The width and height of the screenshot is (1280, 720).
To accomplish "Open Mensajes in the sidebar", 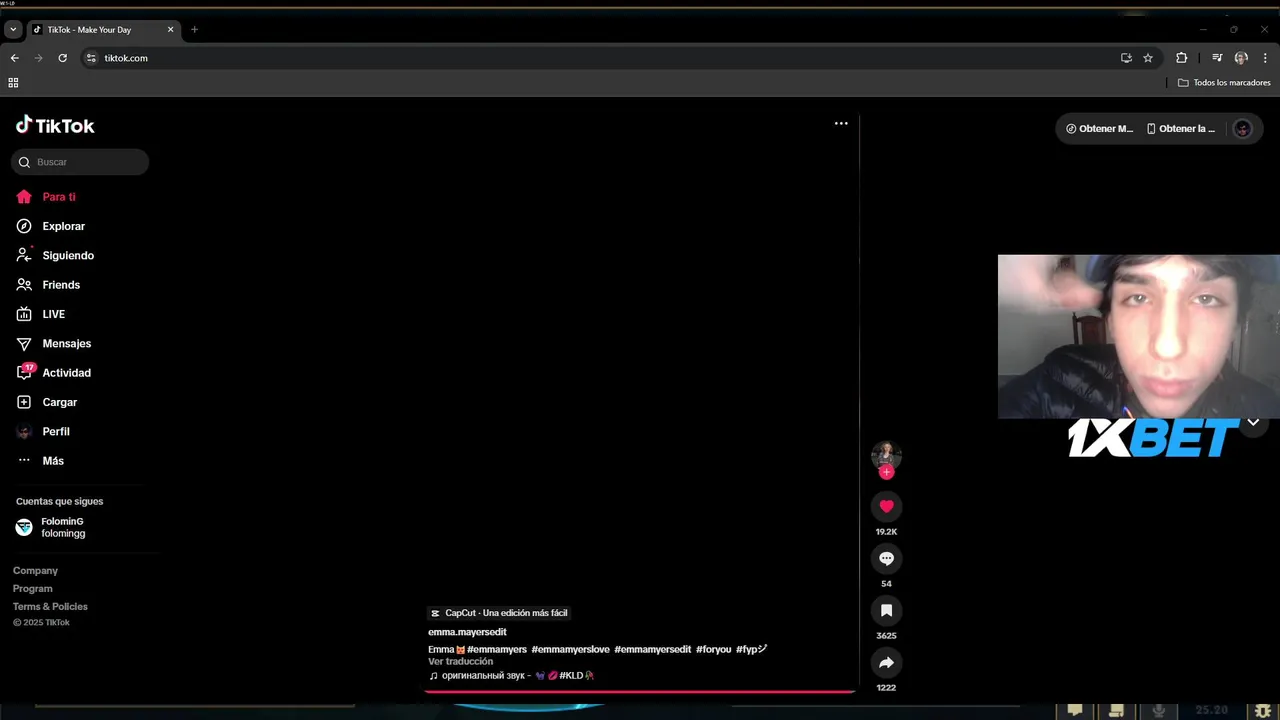I will pyautogui.click(x=53, y=343).
